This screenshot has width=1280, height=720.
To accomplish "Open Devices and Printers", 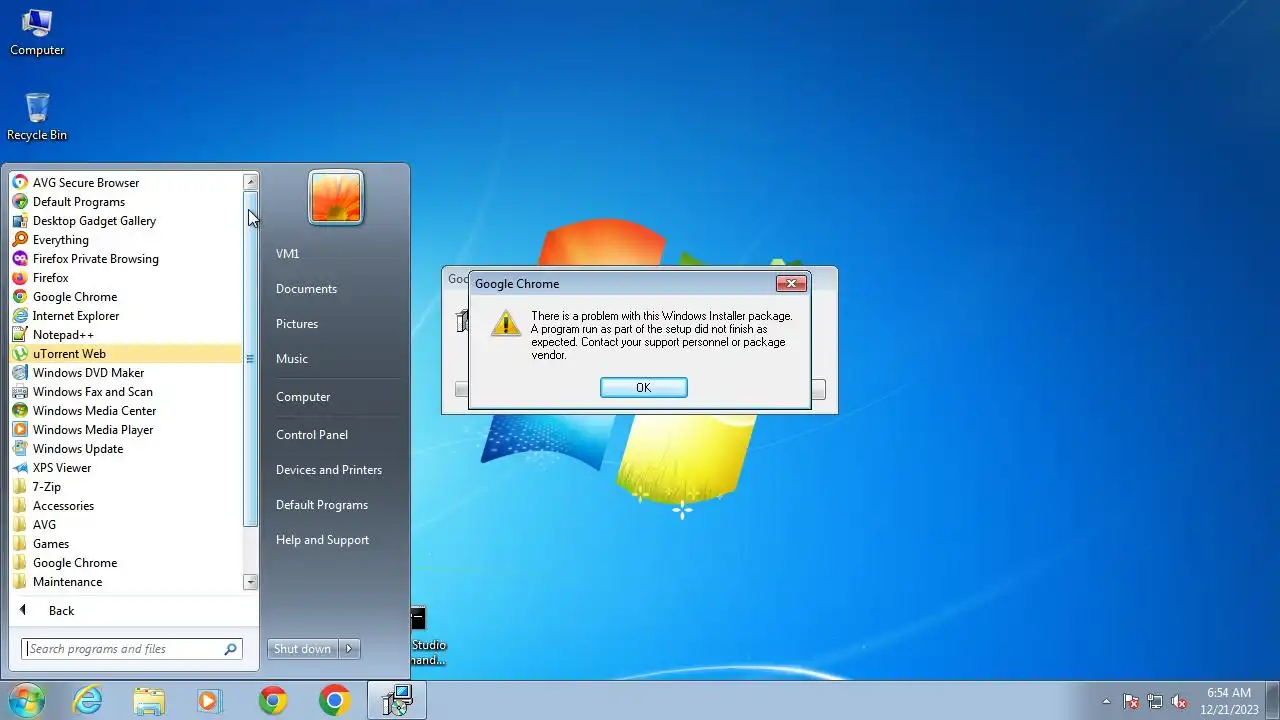I will [x=335, y=470].
